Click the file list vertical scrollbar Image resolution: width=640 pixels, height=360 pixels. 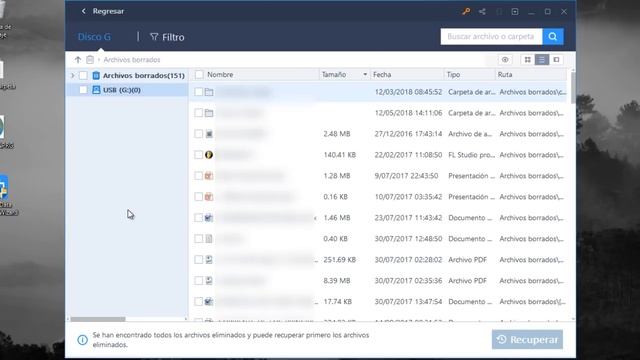[x=573, y=88]
